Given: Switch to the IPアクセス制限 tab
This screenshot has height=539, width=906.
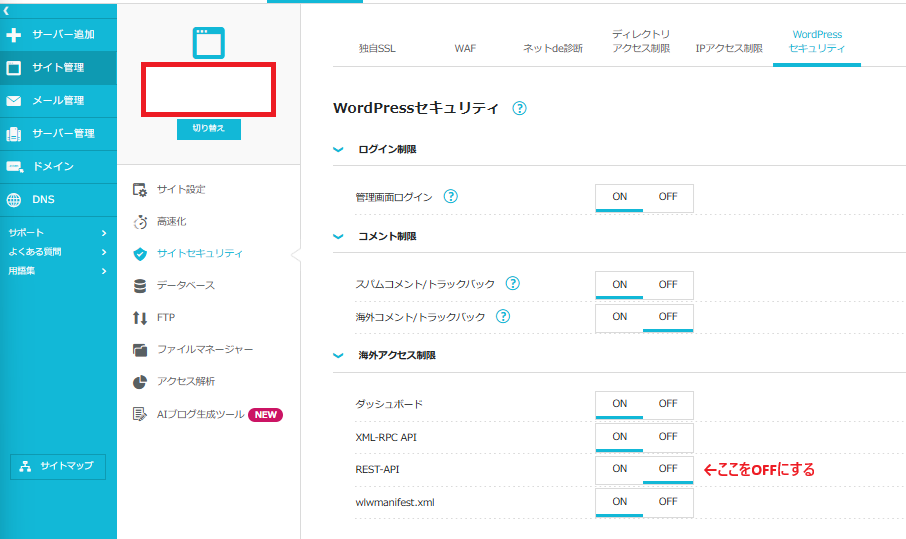Looking at the screenshot, I should (728, 48).
